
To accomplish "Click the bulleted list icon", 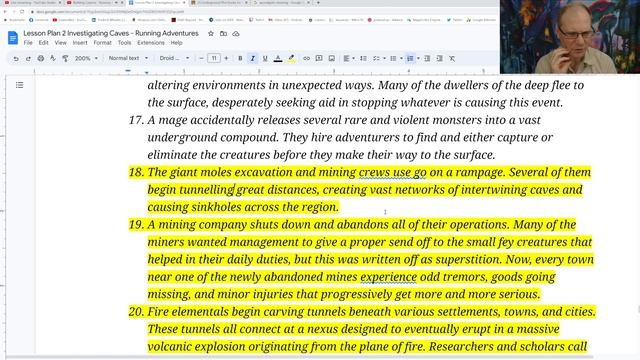I will click(393, 59).
